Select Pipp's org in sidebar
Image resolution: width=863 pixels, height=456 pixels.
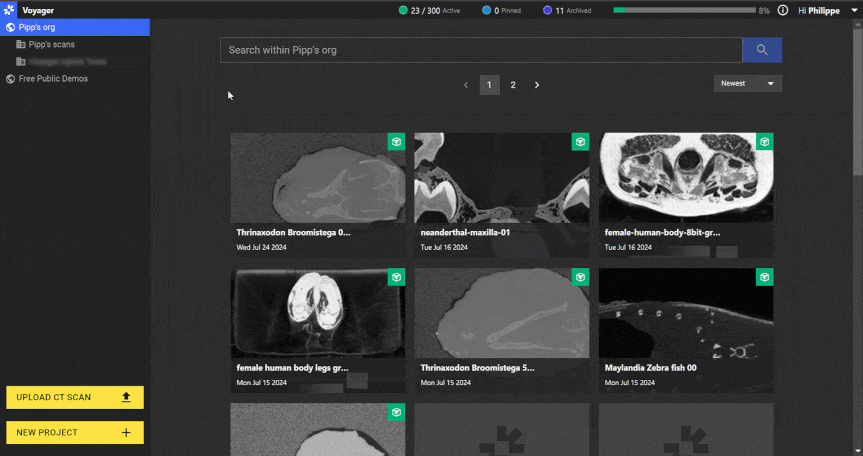coord(75,27)
